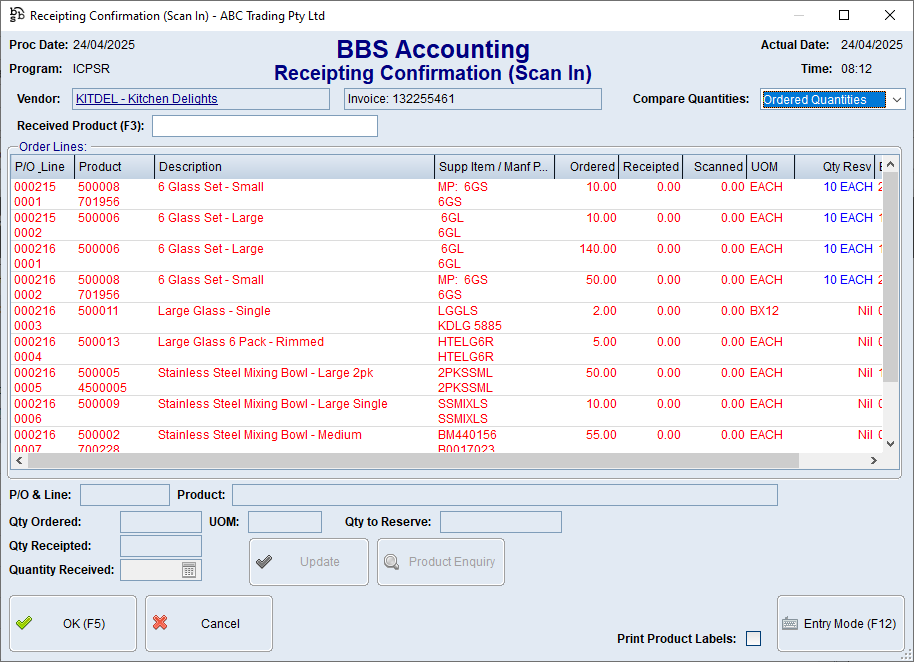
Task: Click the Product column header
Action: point(114,167)
